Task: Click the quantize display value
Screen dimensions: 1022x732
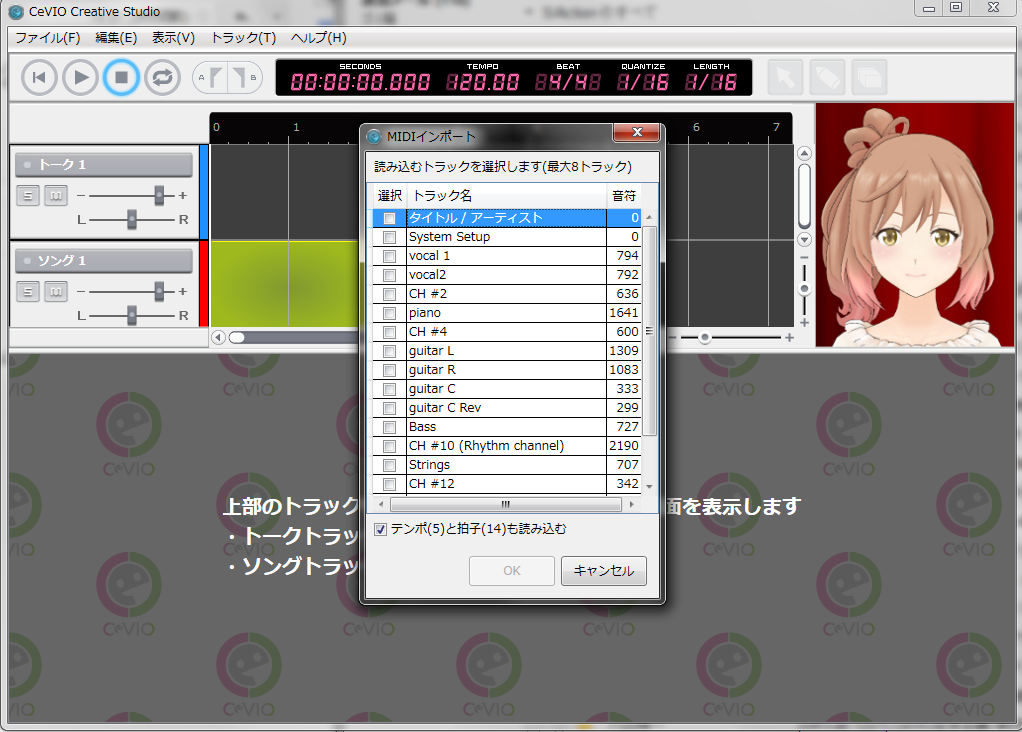Action: point(643,82)
